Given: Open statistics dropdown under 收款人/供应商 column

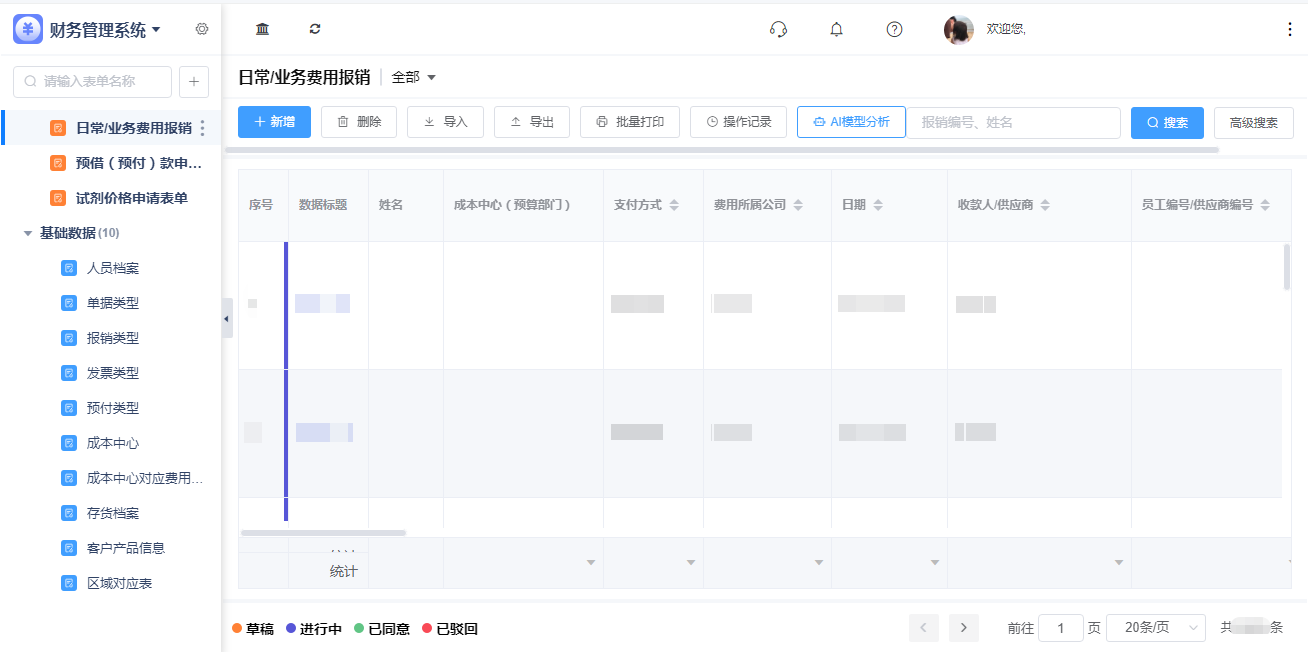Looking at the screenshot, I should (x=1118, y=563).
